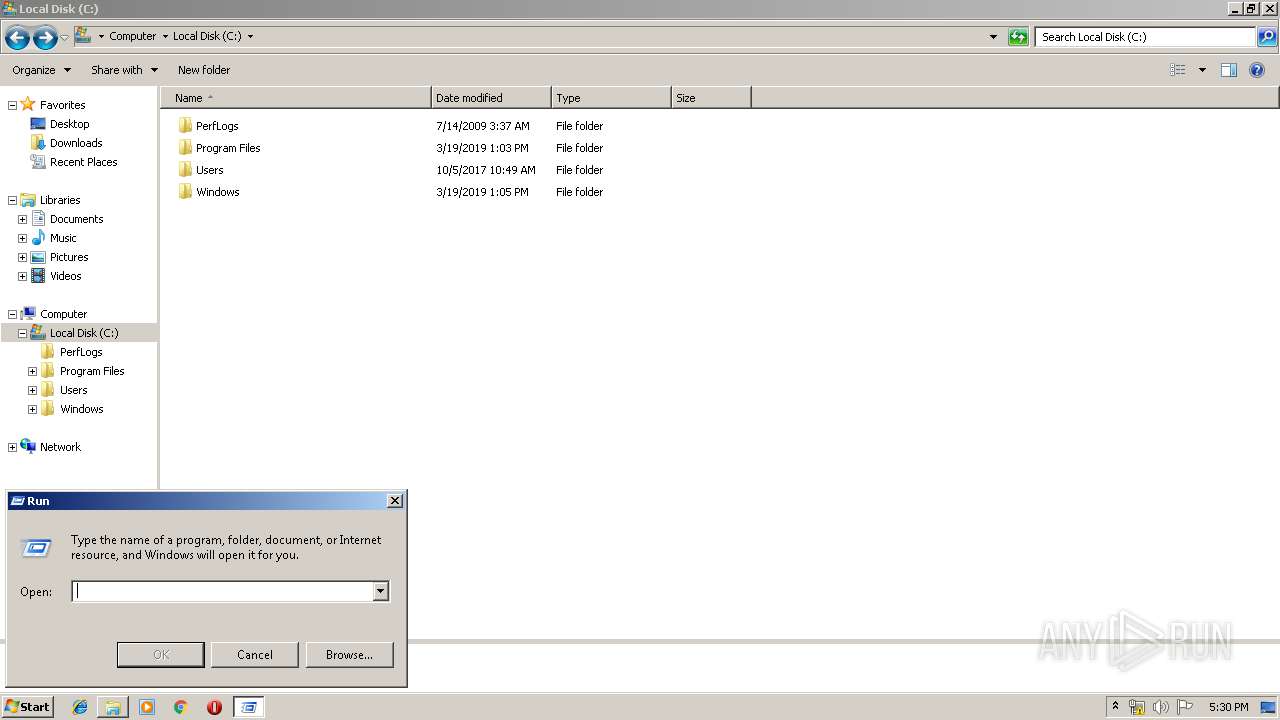Image resolution: width=1280 pixels, height=720 pixels.
Task: Sort files by Size column
Action: tap(711, 98)
